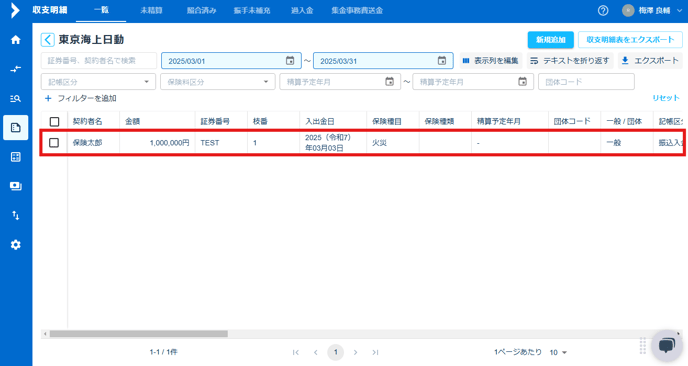Click the エクスポート download button

point(650,61)
